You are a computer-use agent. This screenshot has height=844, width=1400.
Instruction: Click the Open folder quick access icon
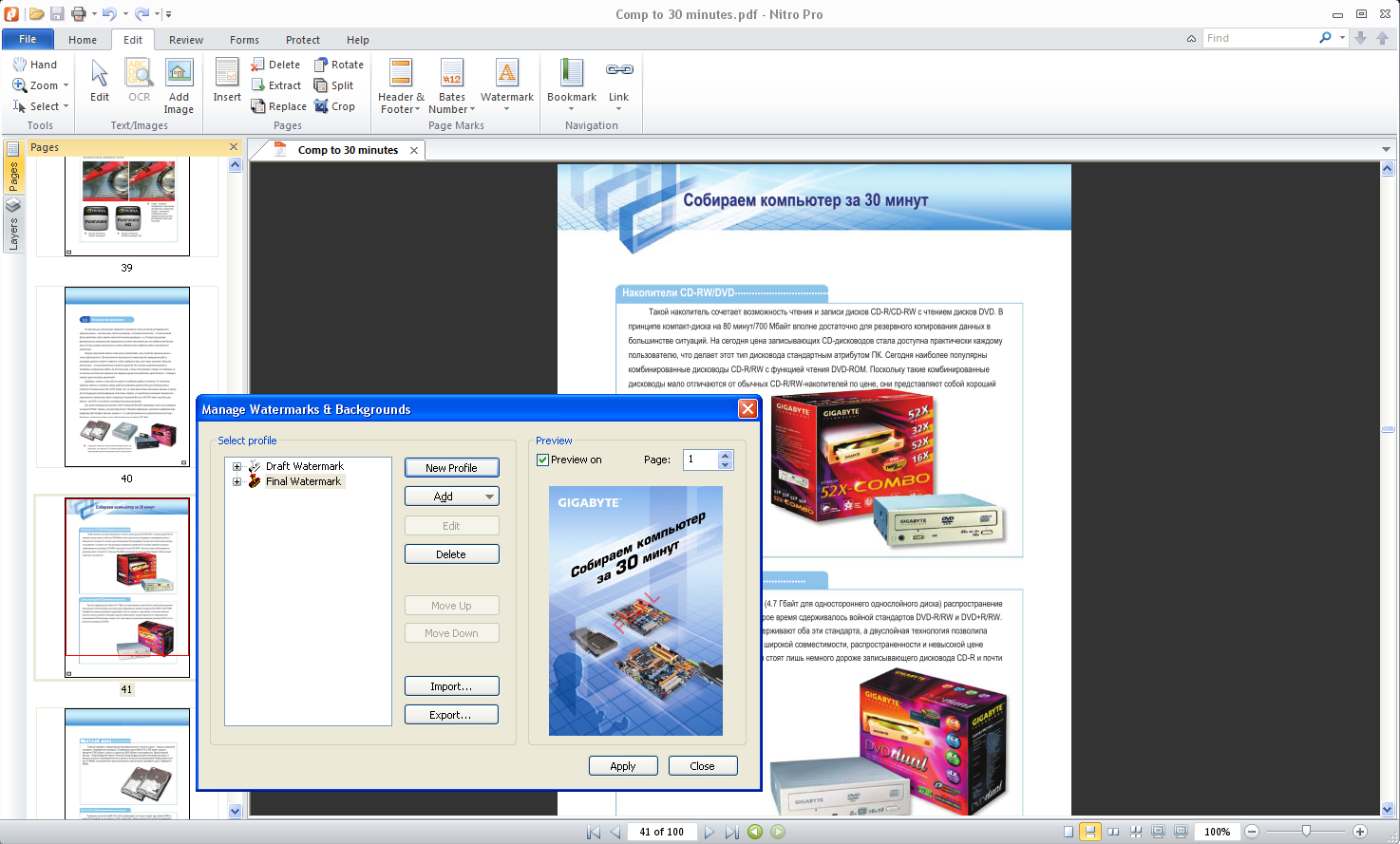36,13
